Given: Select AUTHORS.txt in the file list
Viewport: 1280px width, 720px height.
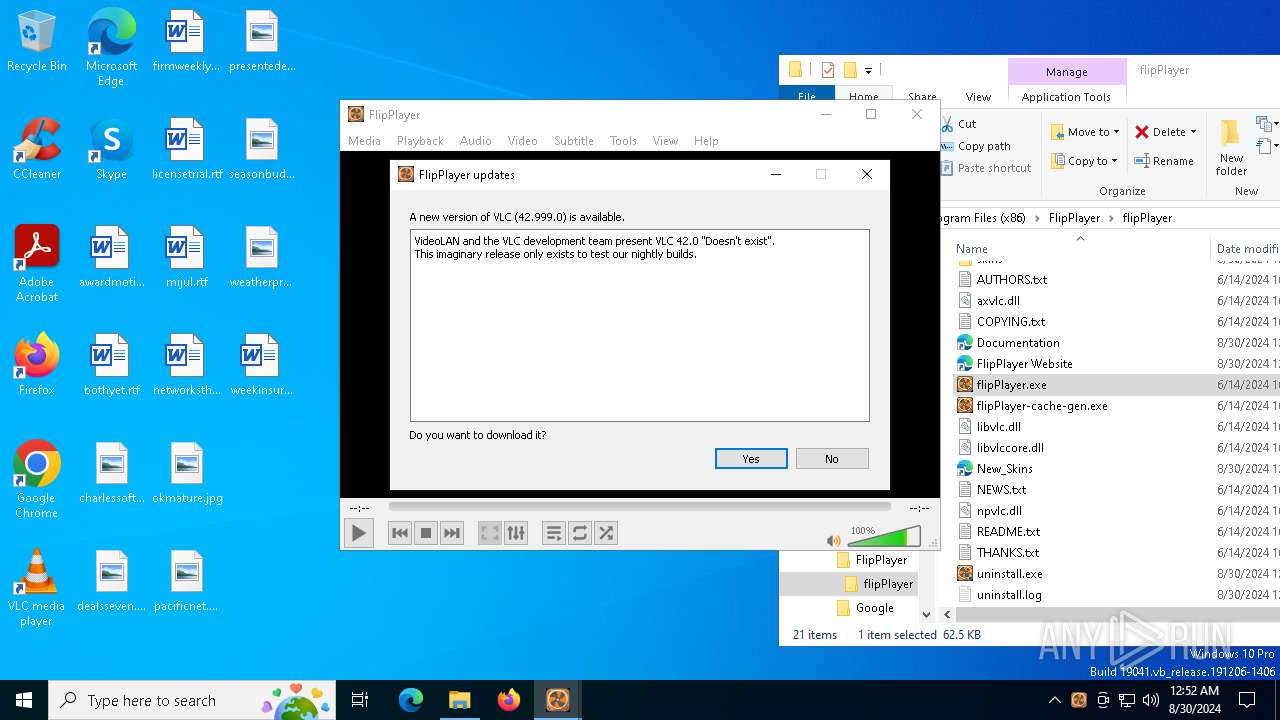Looking at the screenshot, I should 1012,280.
